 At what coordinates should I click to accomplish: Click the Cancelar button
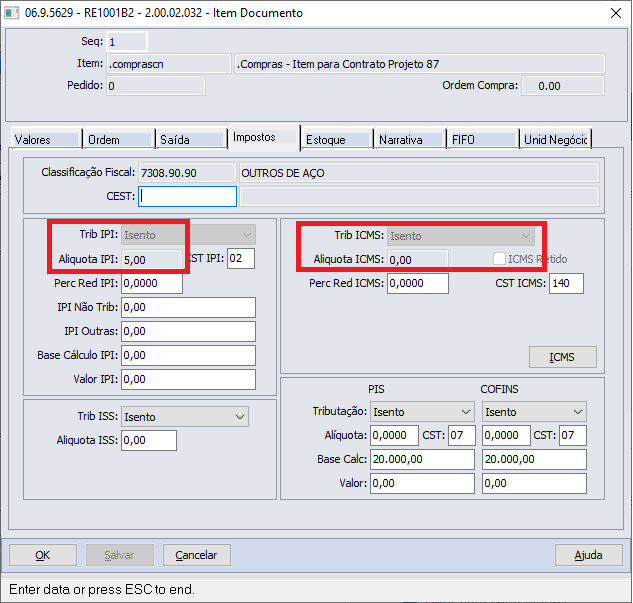click(x=197, y=555)
